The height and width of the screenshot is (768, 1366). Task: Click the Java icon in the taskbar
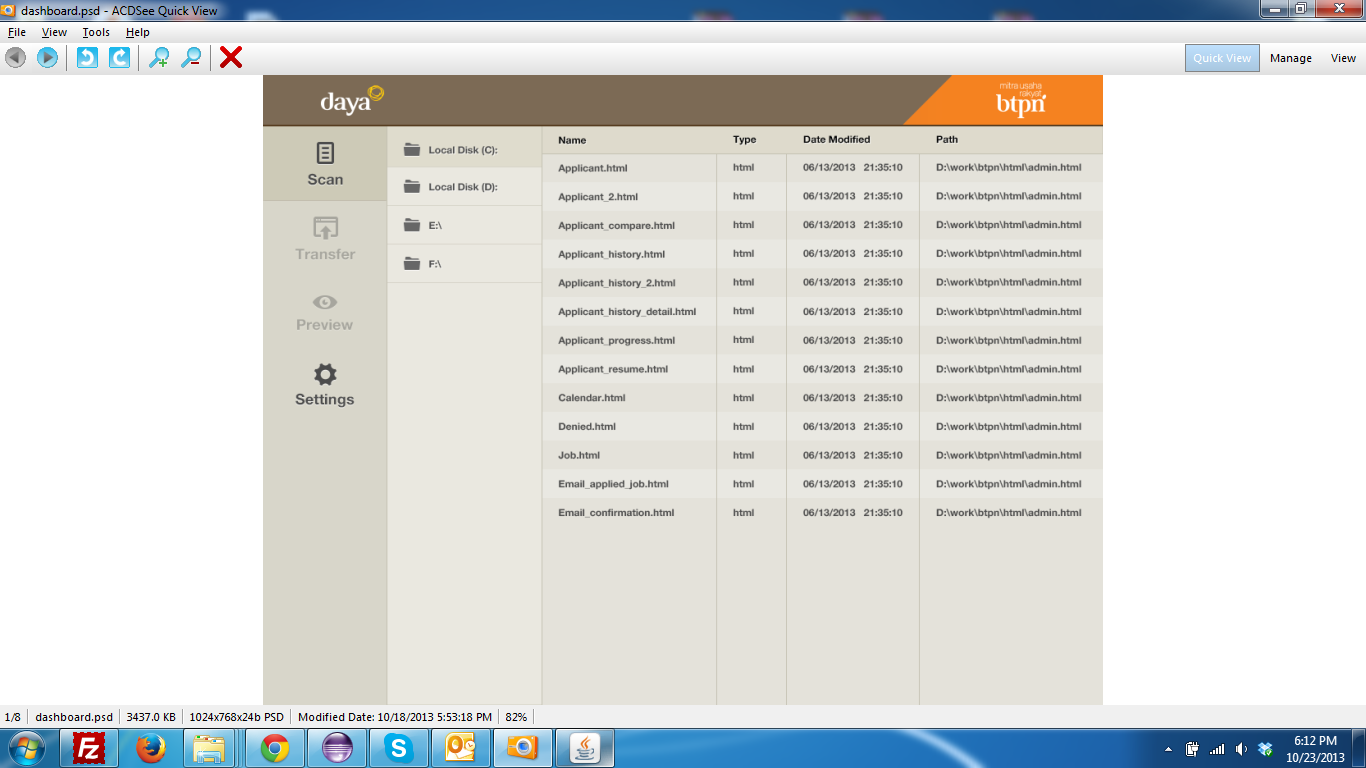[585, 748]
